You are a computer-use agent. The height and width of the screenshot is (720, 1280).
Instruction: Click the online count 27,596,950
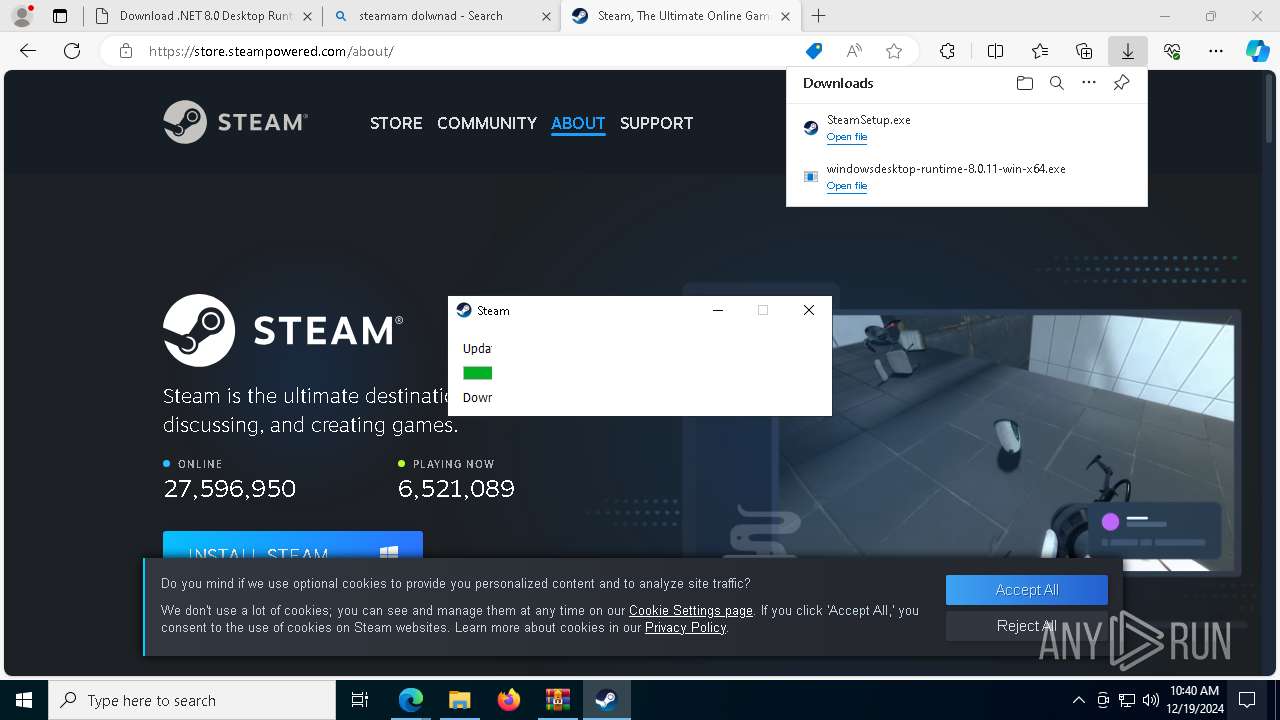[230, 489]
